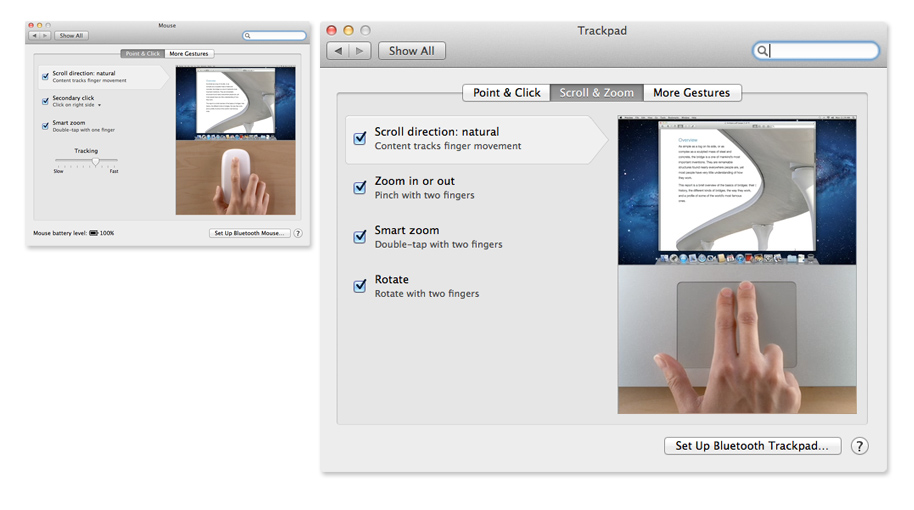
Task: Click 'Mouse battery level:' label
Action: pos(60,233)
